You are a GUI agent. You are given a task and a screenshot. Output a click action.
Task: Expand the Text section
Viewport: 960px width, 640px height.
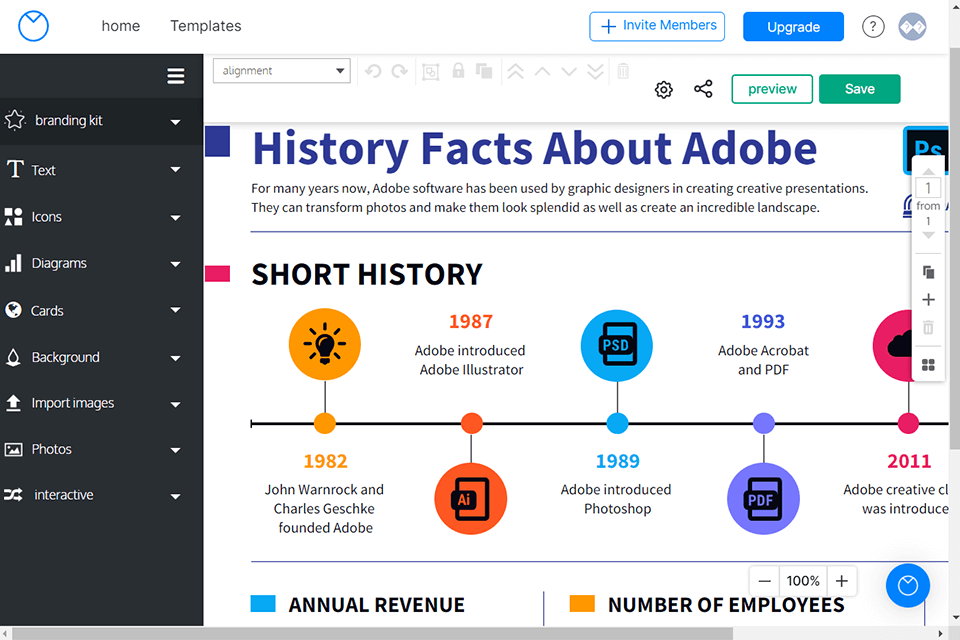(x=101, y=170)
